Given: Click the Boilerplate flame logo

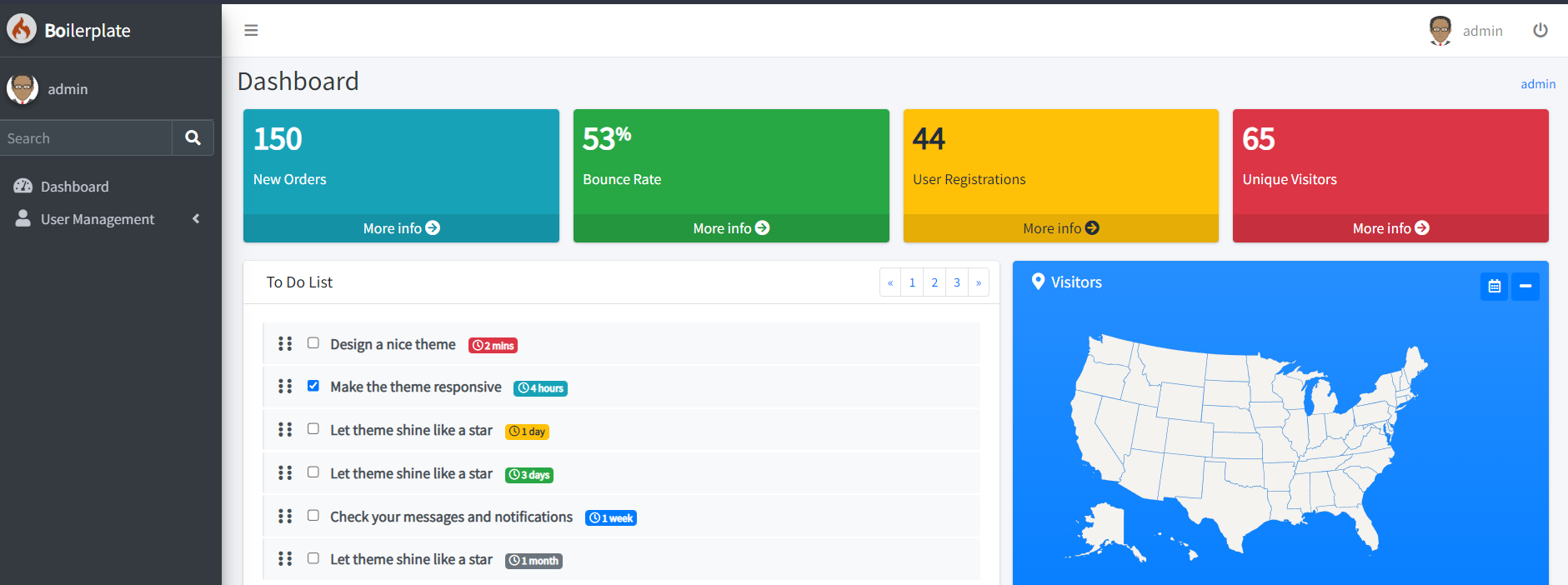Looking at the screenshot, I should point(22,29).
